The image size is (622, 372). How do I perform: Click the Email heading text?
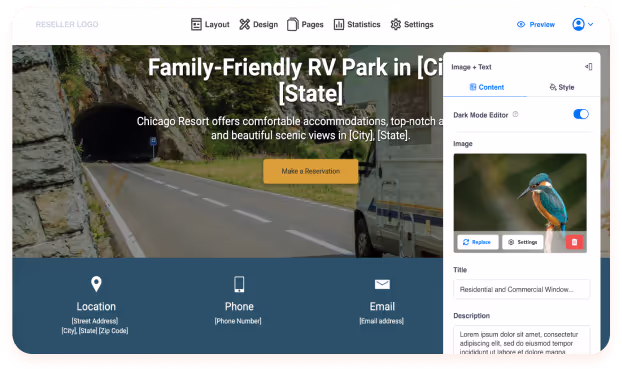tap(382, 307)
